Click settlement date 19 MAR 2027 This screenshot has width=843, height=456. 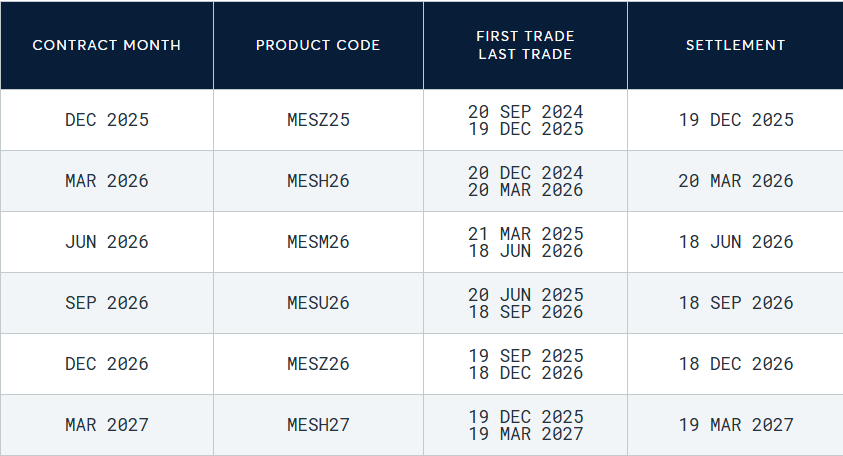[735, 425]
